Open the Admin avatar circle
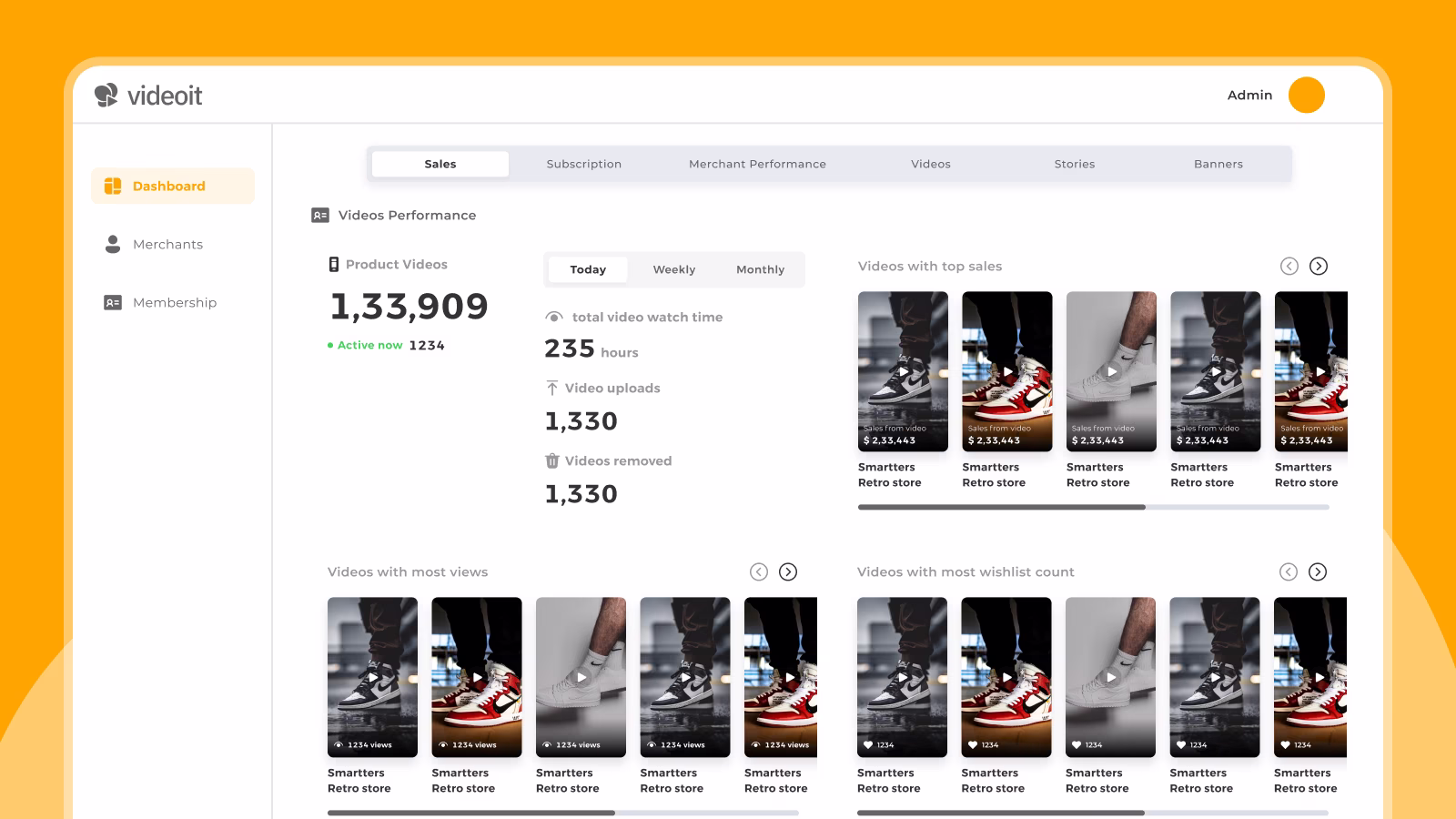This screenshot has width=1456, height=819. (x=1306, y=95)
